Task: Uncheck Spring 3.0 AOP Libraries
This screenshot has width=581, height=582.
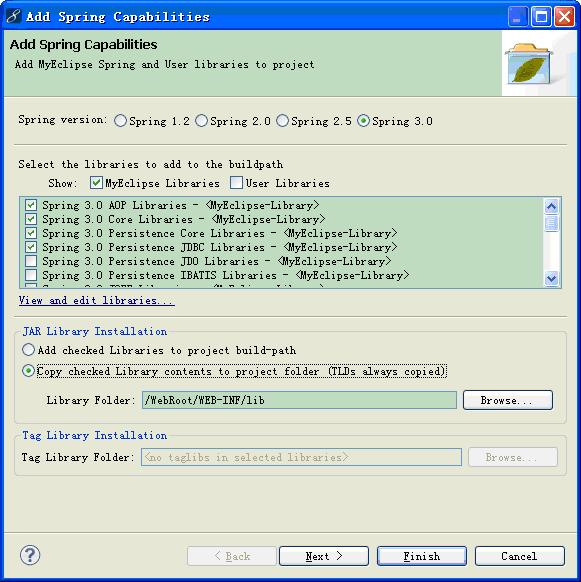Action: 31,205
